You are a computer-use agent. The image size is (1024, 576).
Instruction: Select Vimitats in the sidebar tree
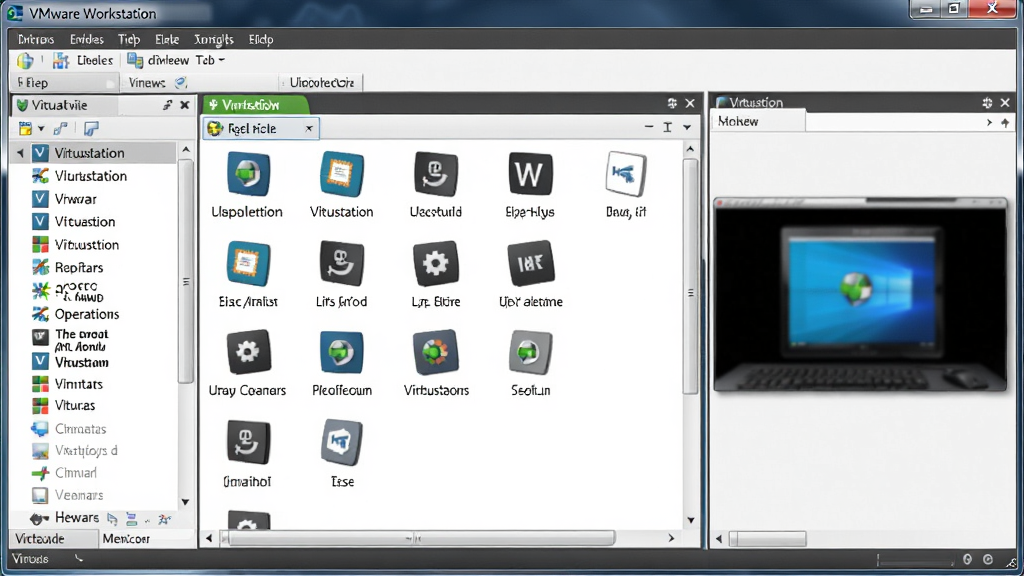pos(79,384)
